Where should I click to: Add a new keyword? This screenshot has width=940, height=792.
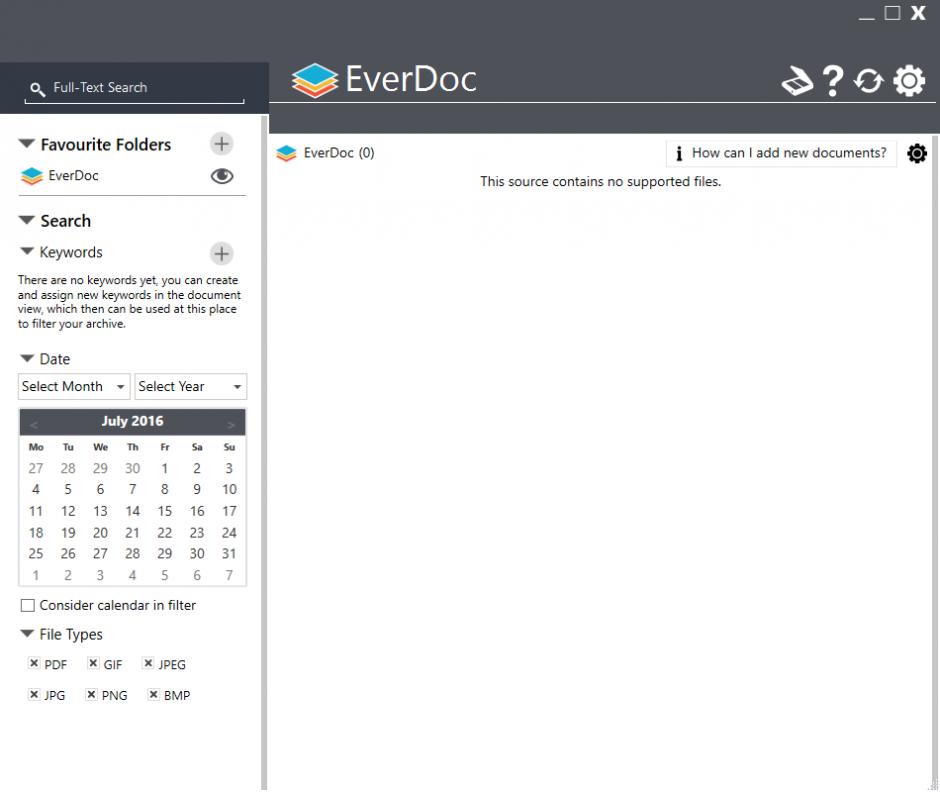tap(221, 254)
